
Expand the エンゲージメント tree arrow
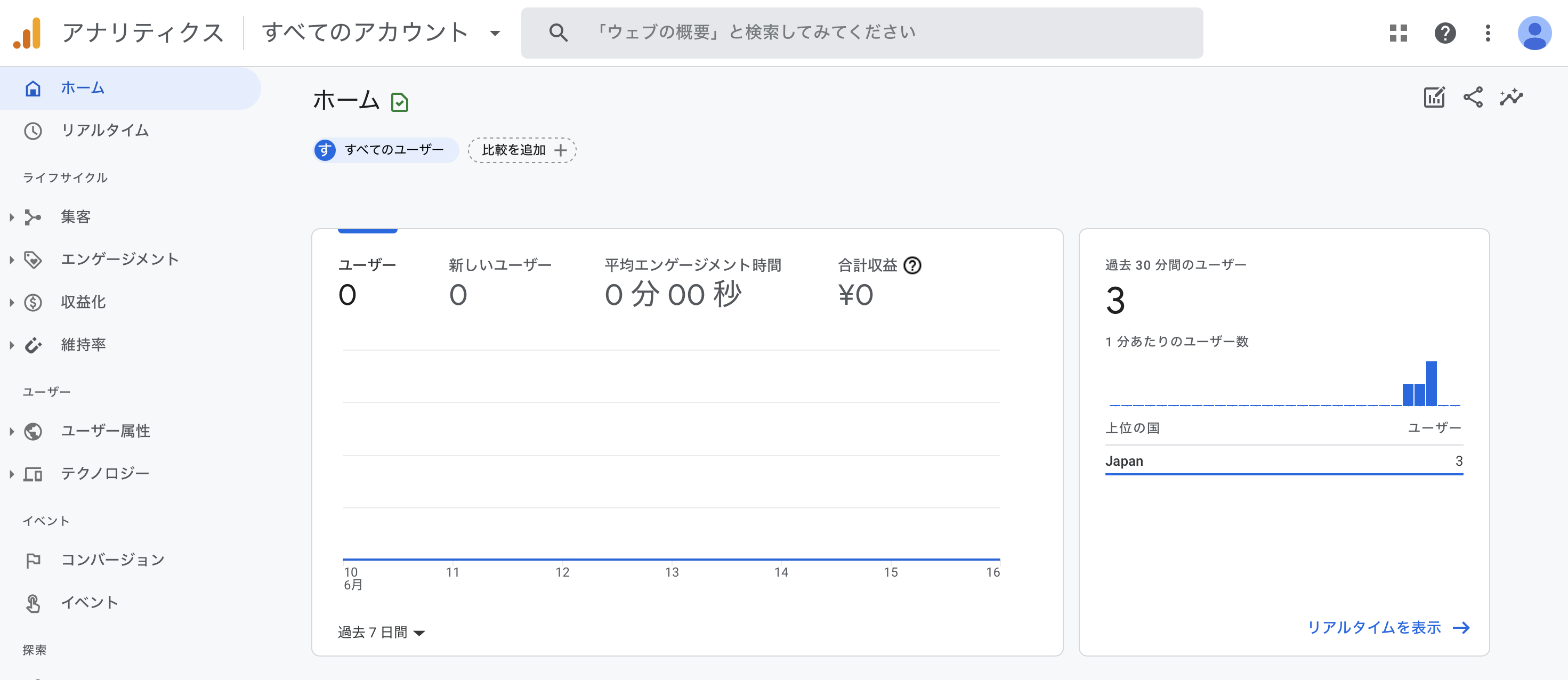click(12, 260)
